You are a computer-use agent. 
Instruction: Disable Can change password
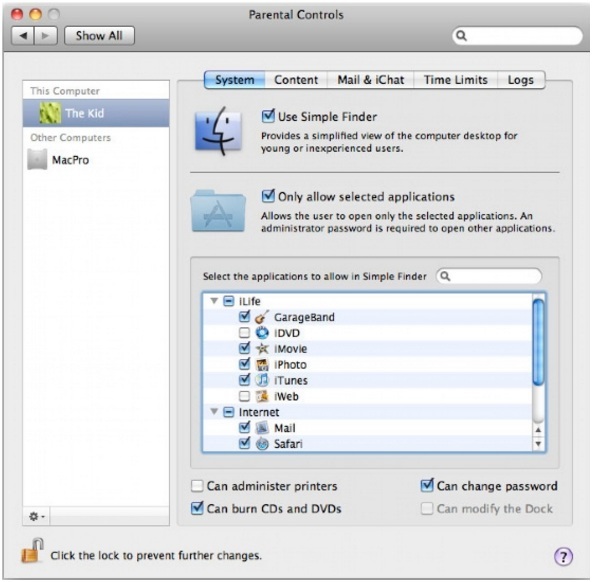click(x=427, y=485)
